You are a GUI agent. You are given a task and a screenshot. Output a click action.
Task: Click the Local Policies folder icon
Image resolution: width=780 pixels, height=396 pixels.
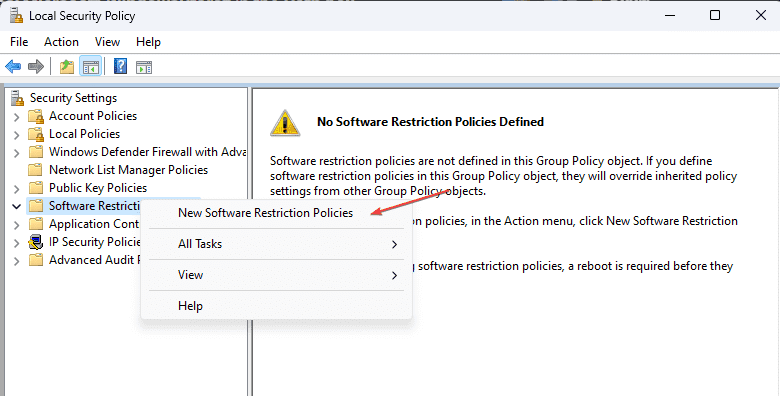pos(36,134)
